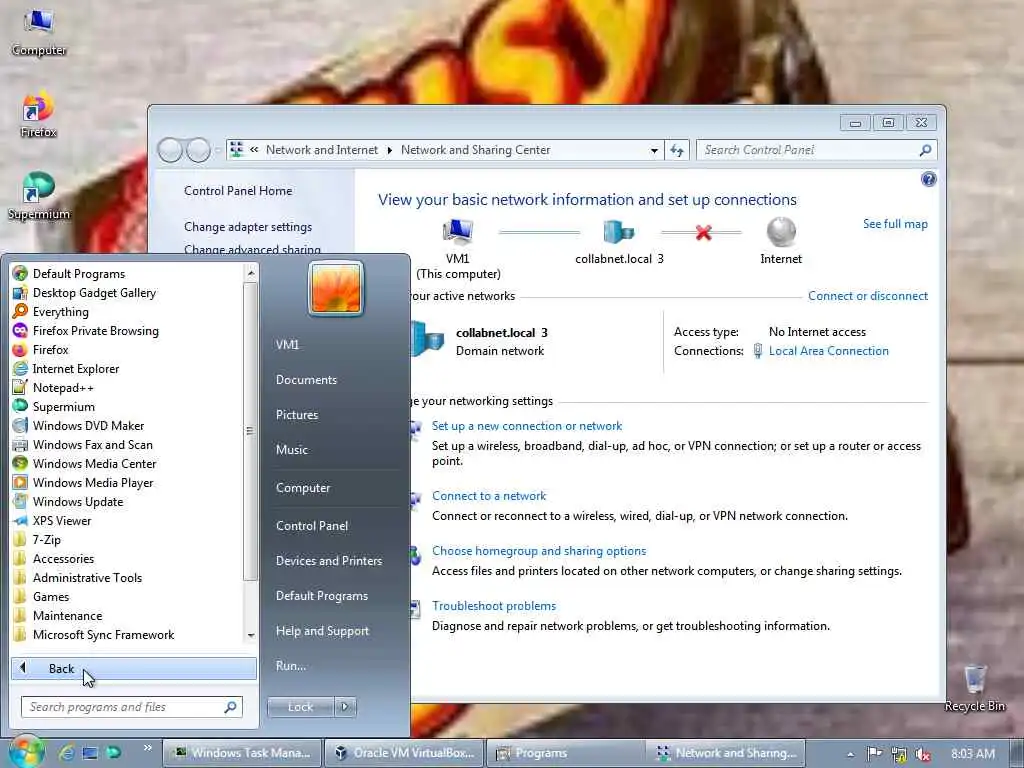Open Change adapter settings in sidebar
1024x768 pixels.
(248, 226)
